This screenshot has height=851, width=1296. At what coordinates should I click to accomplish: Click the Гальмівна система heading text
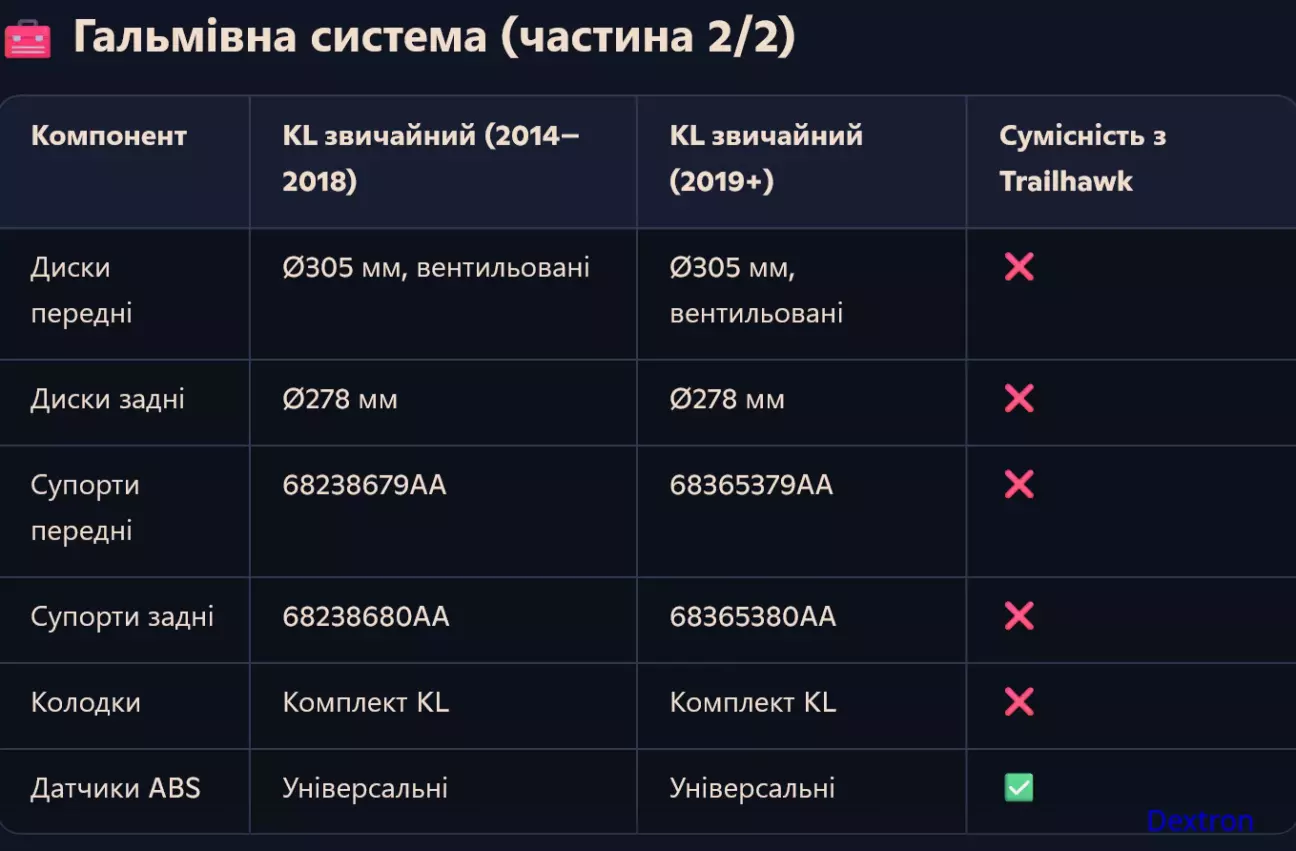pyautogui.click(x=280, y=38)
